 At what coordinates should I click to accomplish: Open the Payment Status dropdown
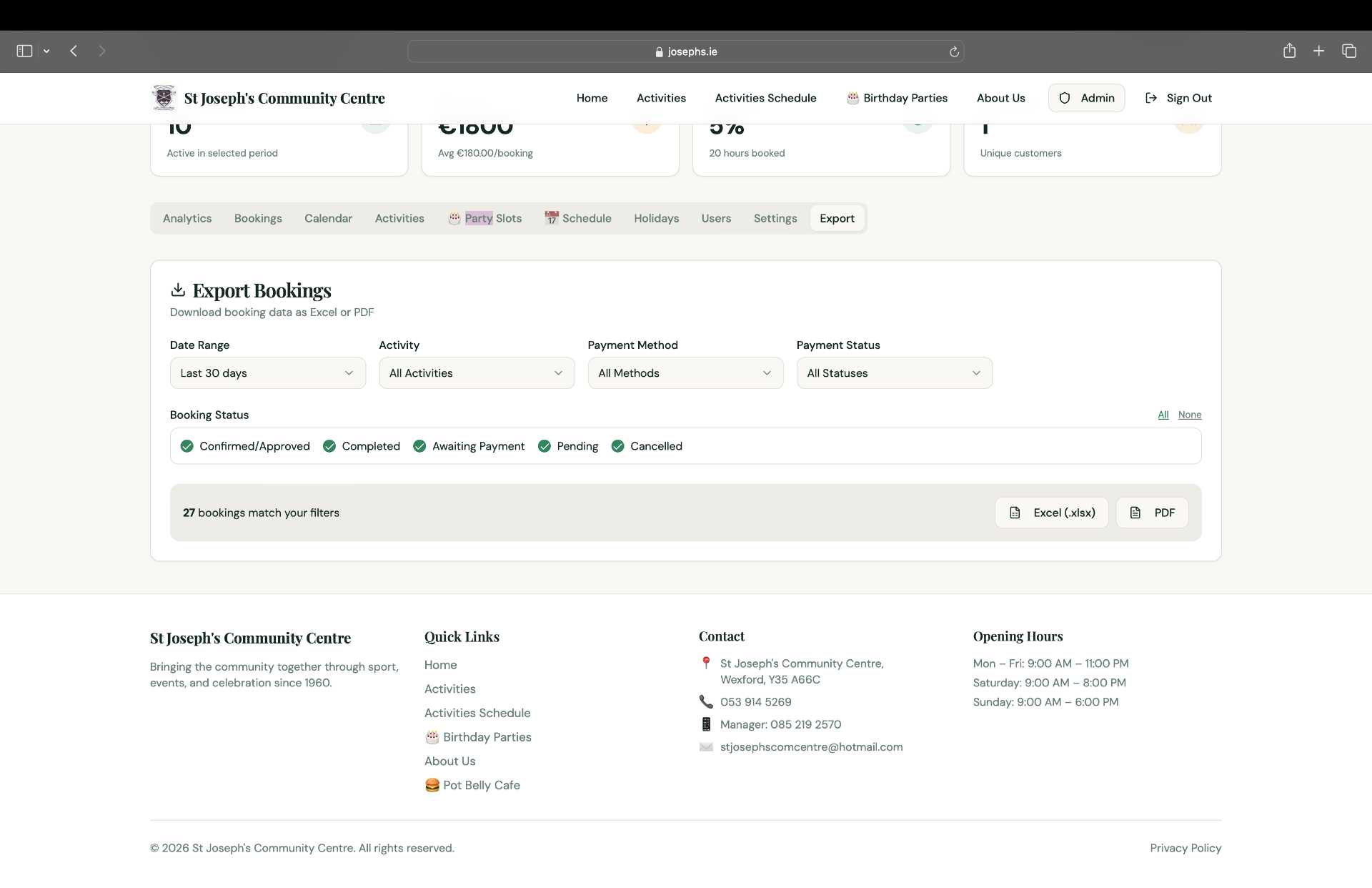coord(894,373)
